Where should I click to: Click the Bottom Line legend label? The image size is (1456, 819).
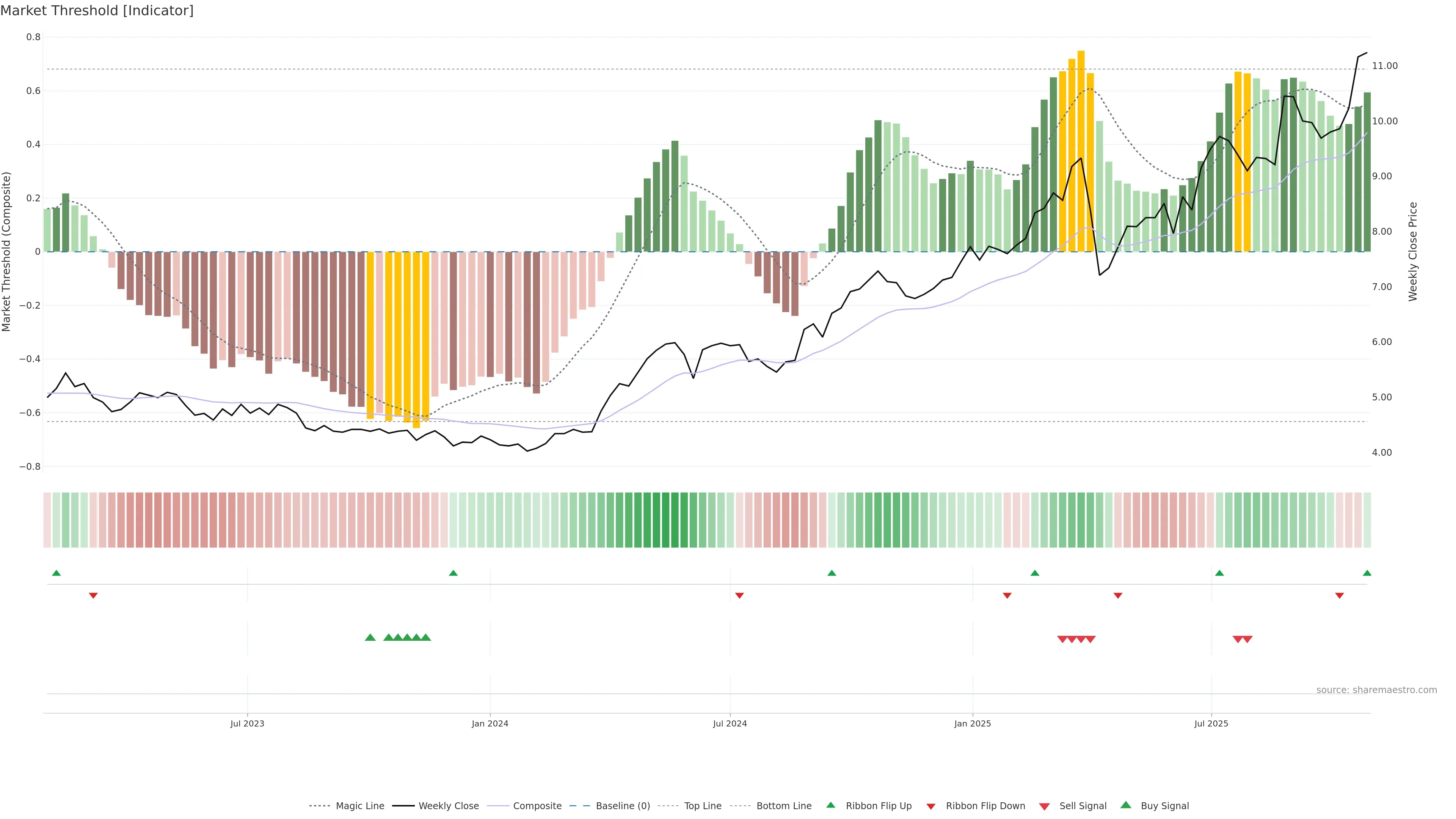tap(783, 806)
